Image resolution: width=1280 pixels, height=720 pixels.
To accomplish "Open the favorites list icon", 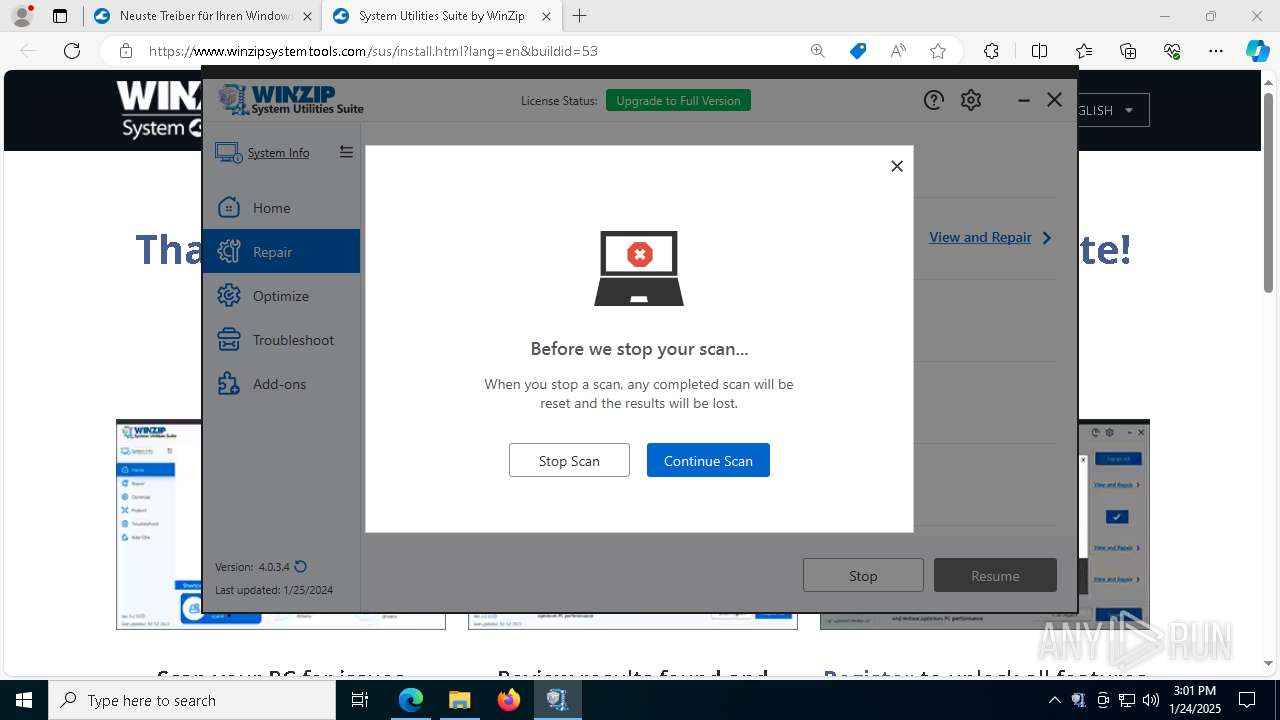I will pos(1084,51).
